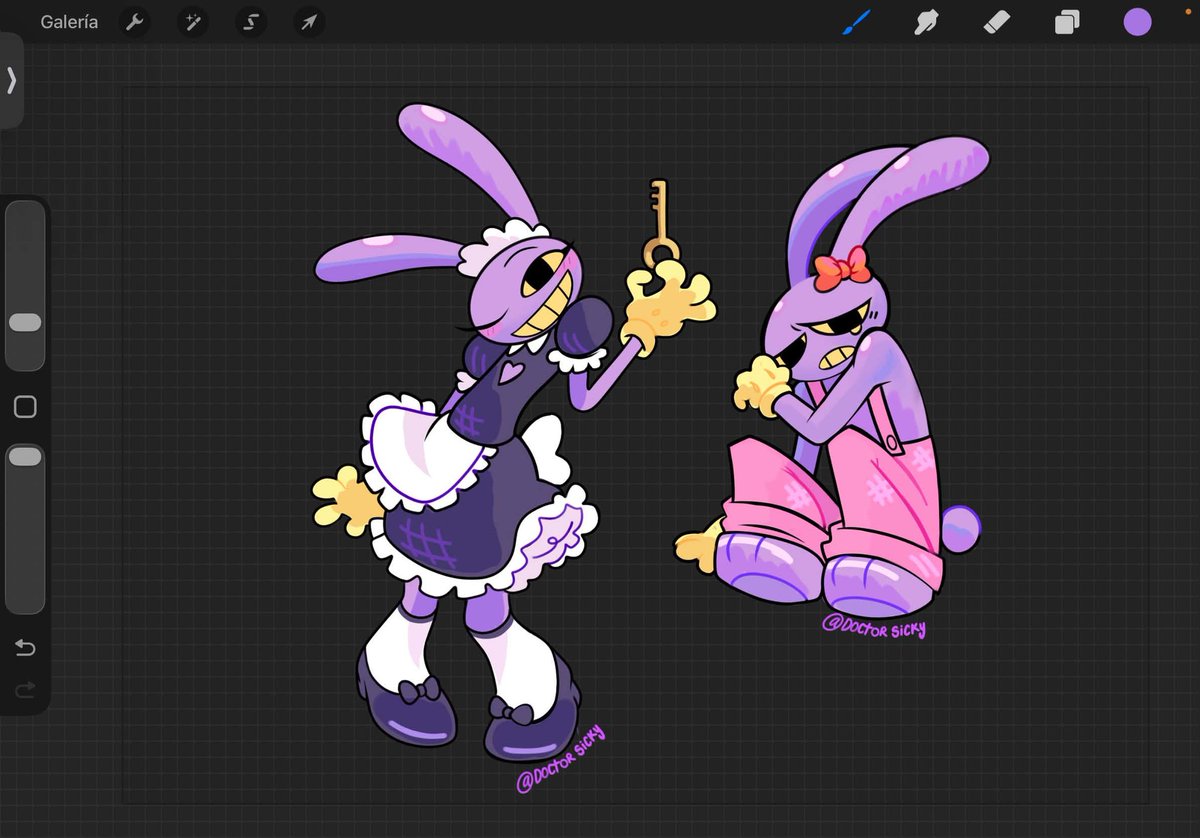Select the Smudge tool
Image resolution: width=1200 pixels, height=838 pixels.
click(926, 22)
